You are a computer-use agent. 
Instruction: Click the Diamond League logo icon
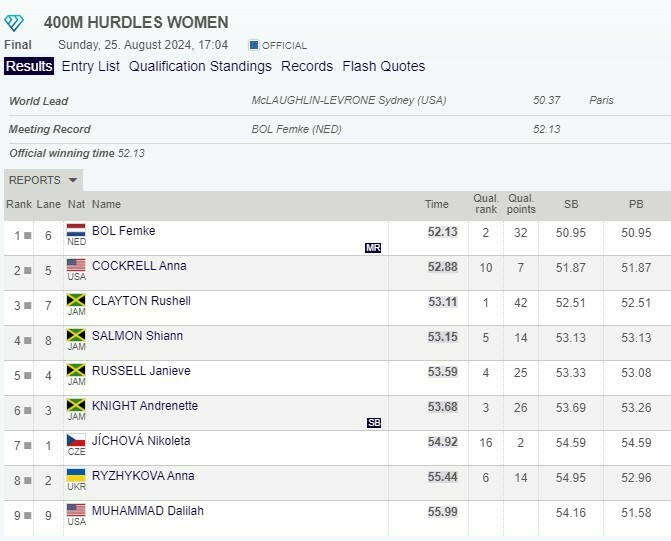pos(19,22)
